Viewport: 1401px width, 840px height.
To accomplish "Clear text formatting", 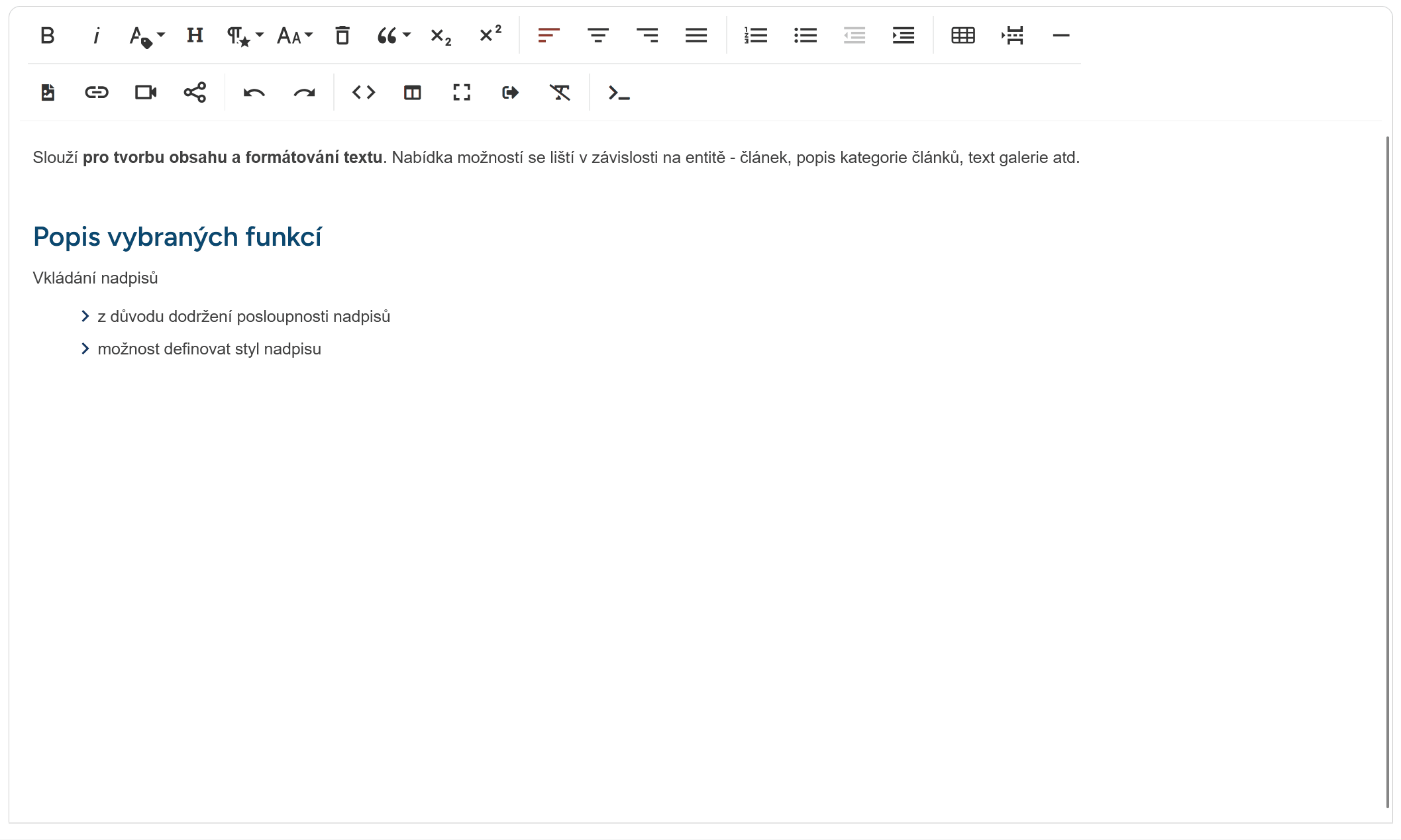I will (x=560, y=93).
